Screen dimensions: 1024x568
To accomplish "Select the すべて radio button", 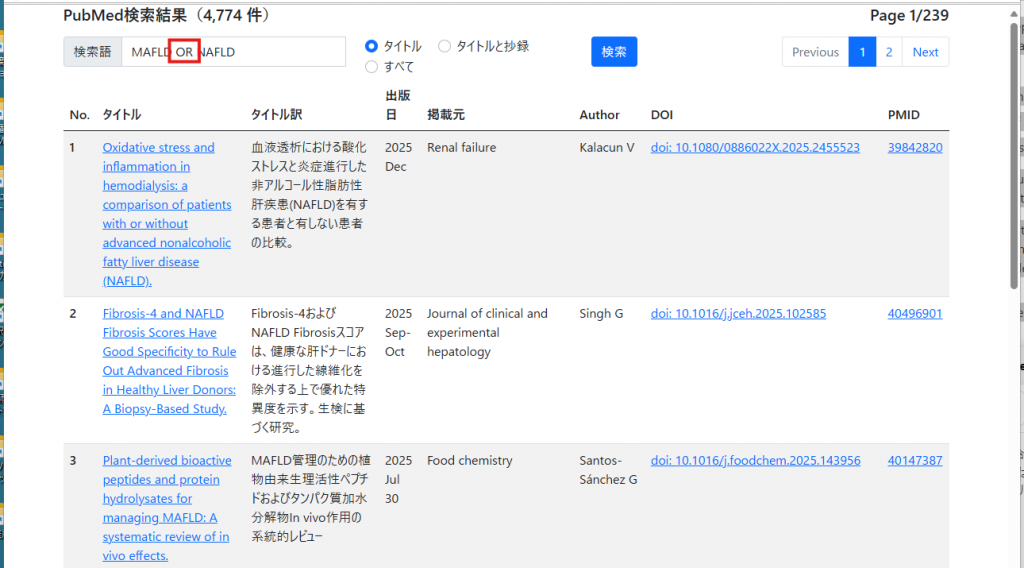I will tap(372, 67).
